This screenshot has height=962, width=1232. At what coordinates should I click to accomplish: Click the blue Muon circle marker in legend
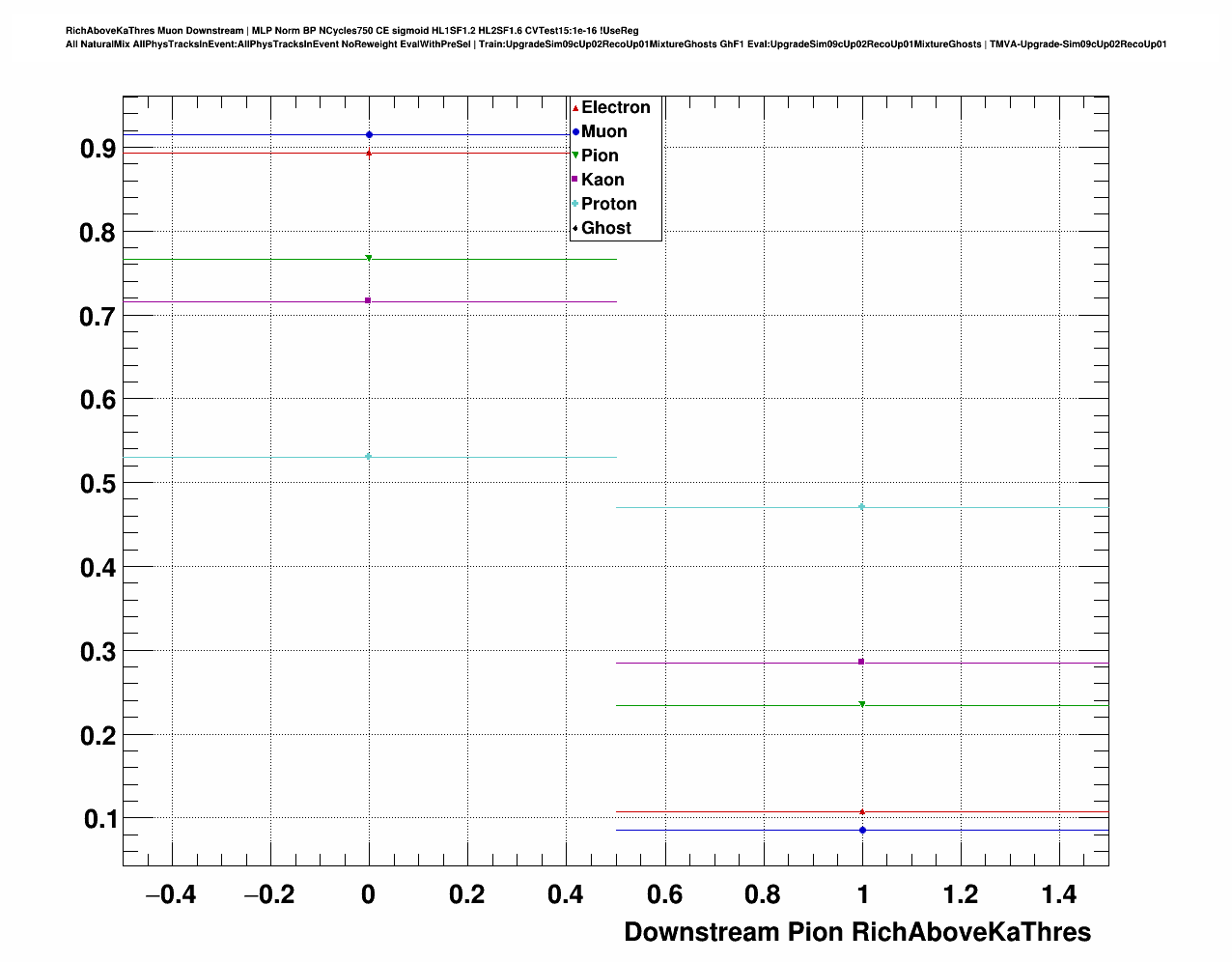coord(575,132)
